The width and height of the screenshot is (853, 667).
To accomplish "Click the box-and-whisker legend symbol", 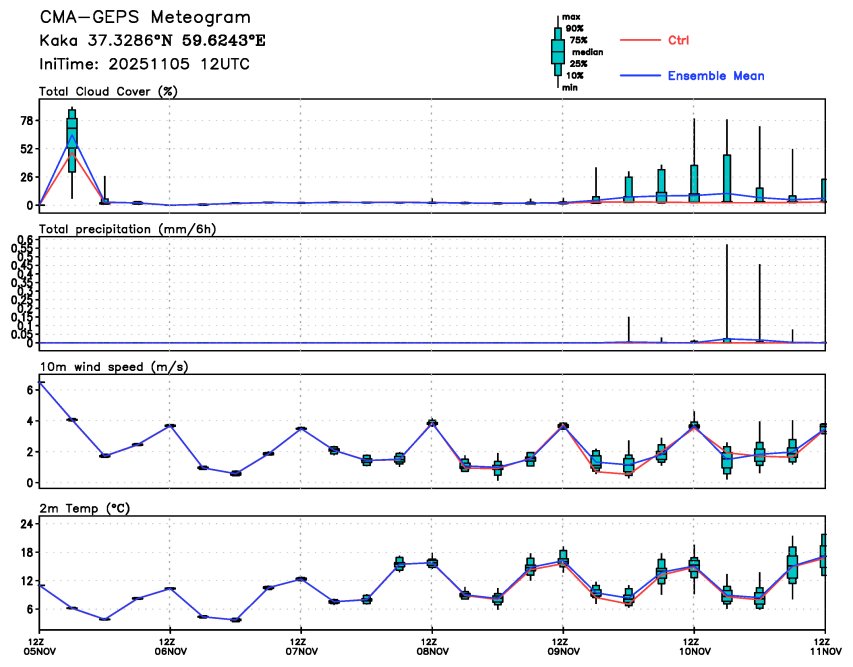I will pyautogui.click(x=557, y=52).
